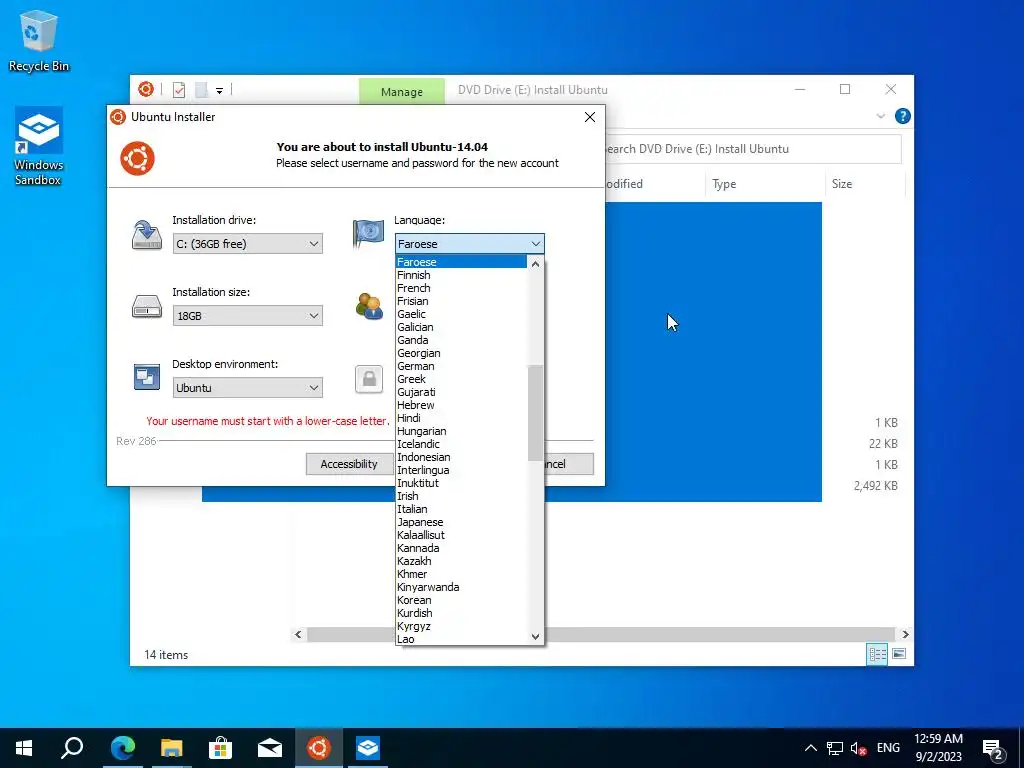Image resolution: width=1024 pixels, height=768 pixels.
Task: Open network status tray icon
Action: (835, 748)
